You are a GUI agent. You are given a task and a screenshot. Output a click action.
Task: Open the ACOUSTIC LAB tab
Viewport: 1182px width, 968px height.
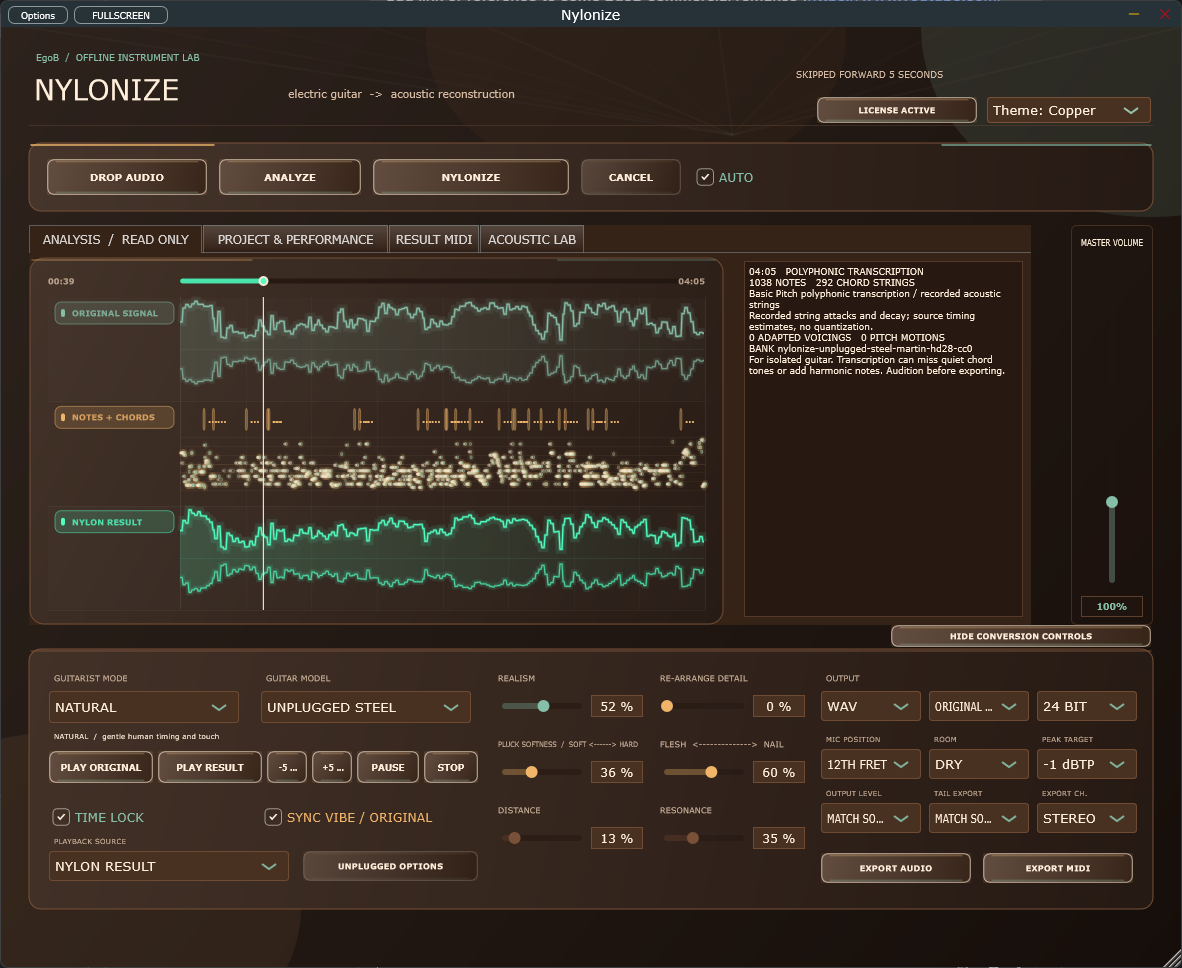coord(531,239)
